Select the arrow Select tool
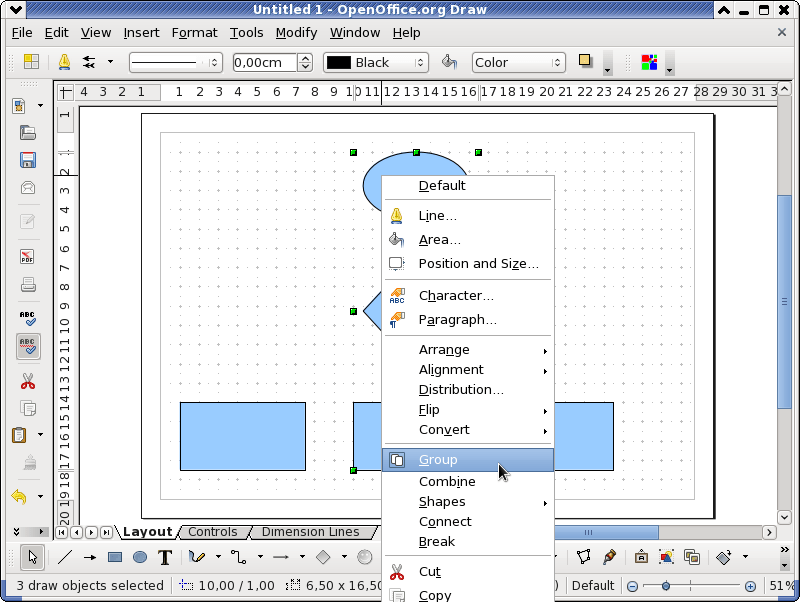The height and width of the screenshot is (602, 800). pyautogui.click(x=33, y=557)
